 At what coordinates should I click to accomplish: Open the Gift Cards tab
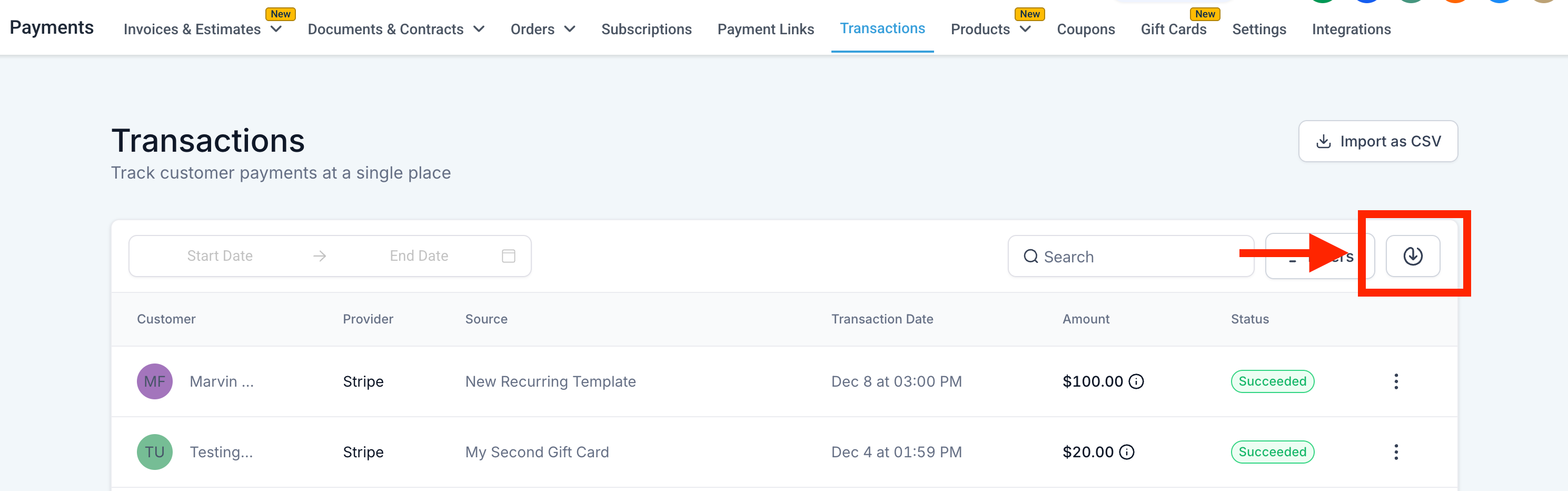(x=1173, y=30)
